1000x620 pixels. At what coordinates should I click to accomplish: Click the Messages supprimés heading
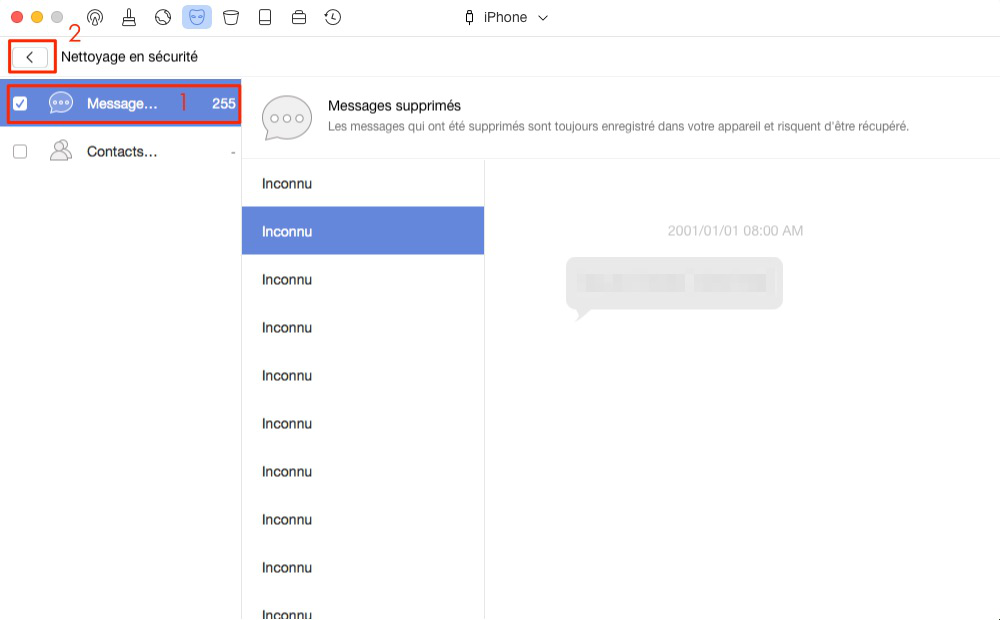[394, 106]
